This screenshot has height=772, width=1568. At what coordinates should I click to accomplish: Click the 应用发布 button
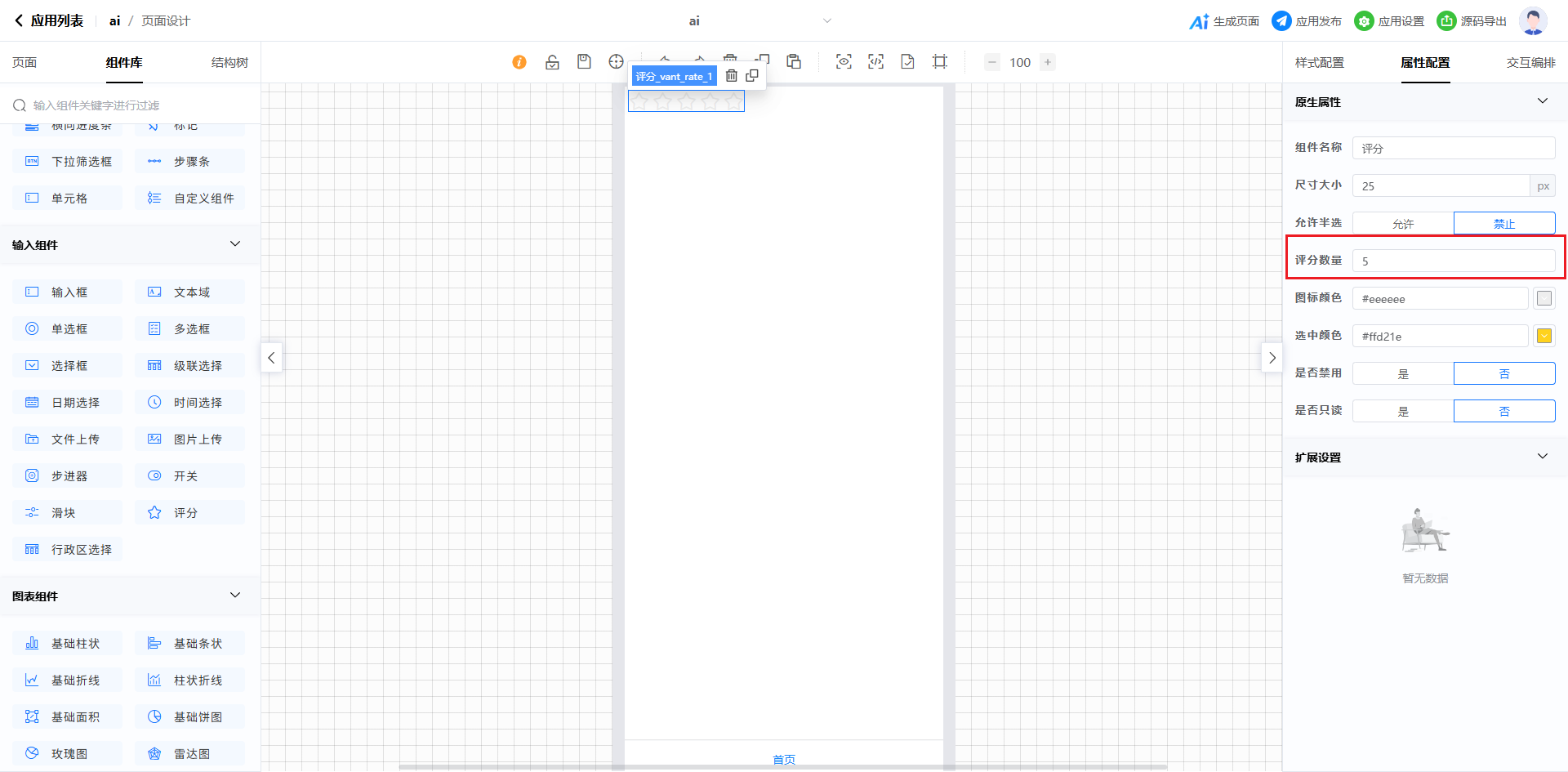(1307, 21)
